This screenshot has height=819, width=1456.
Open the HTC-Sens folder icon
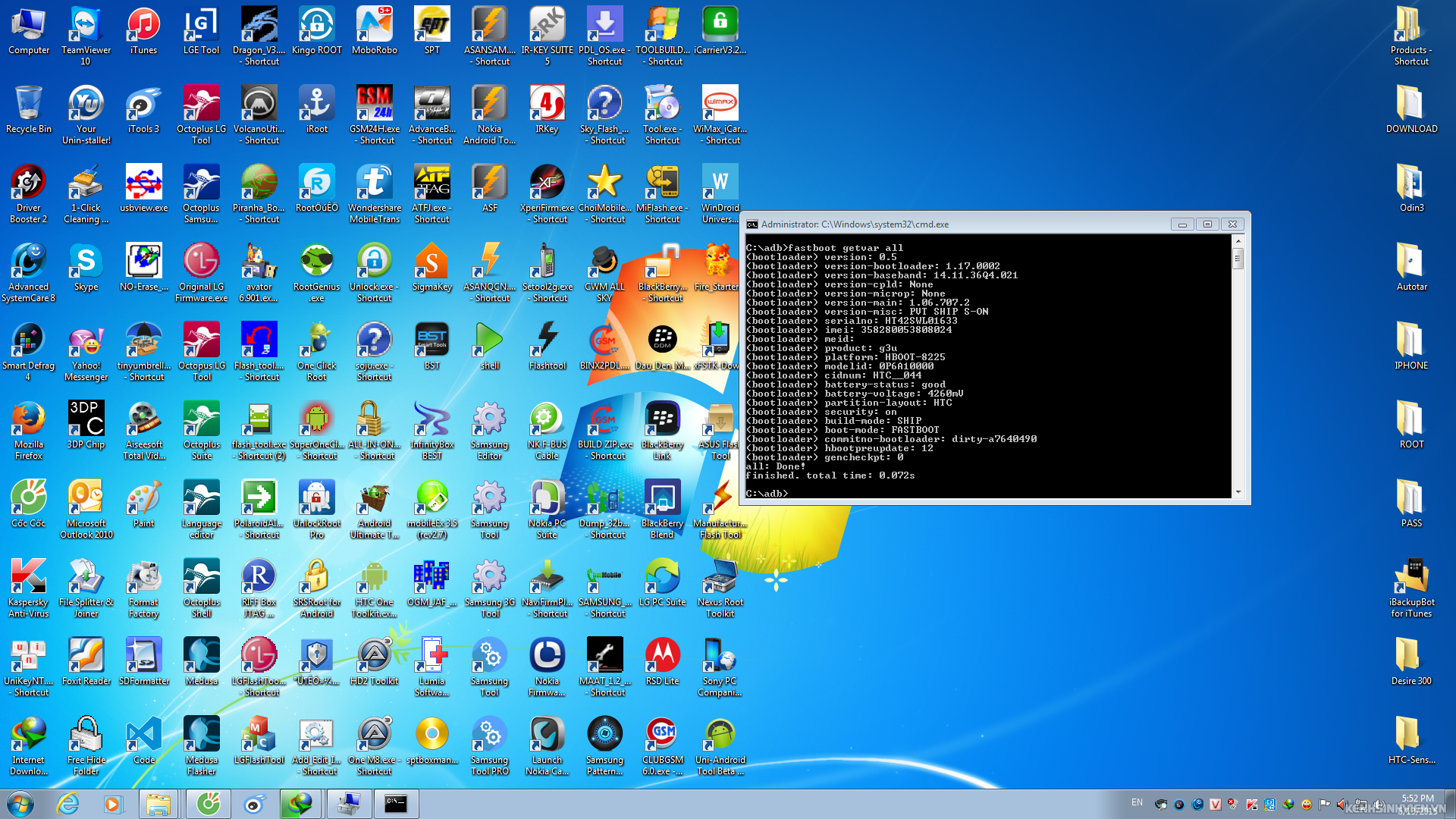1410,740
